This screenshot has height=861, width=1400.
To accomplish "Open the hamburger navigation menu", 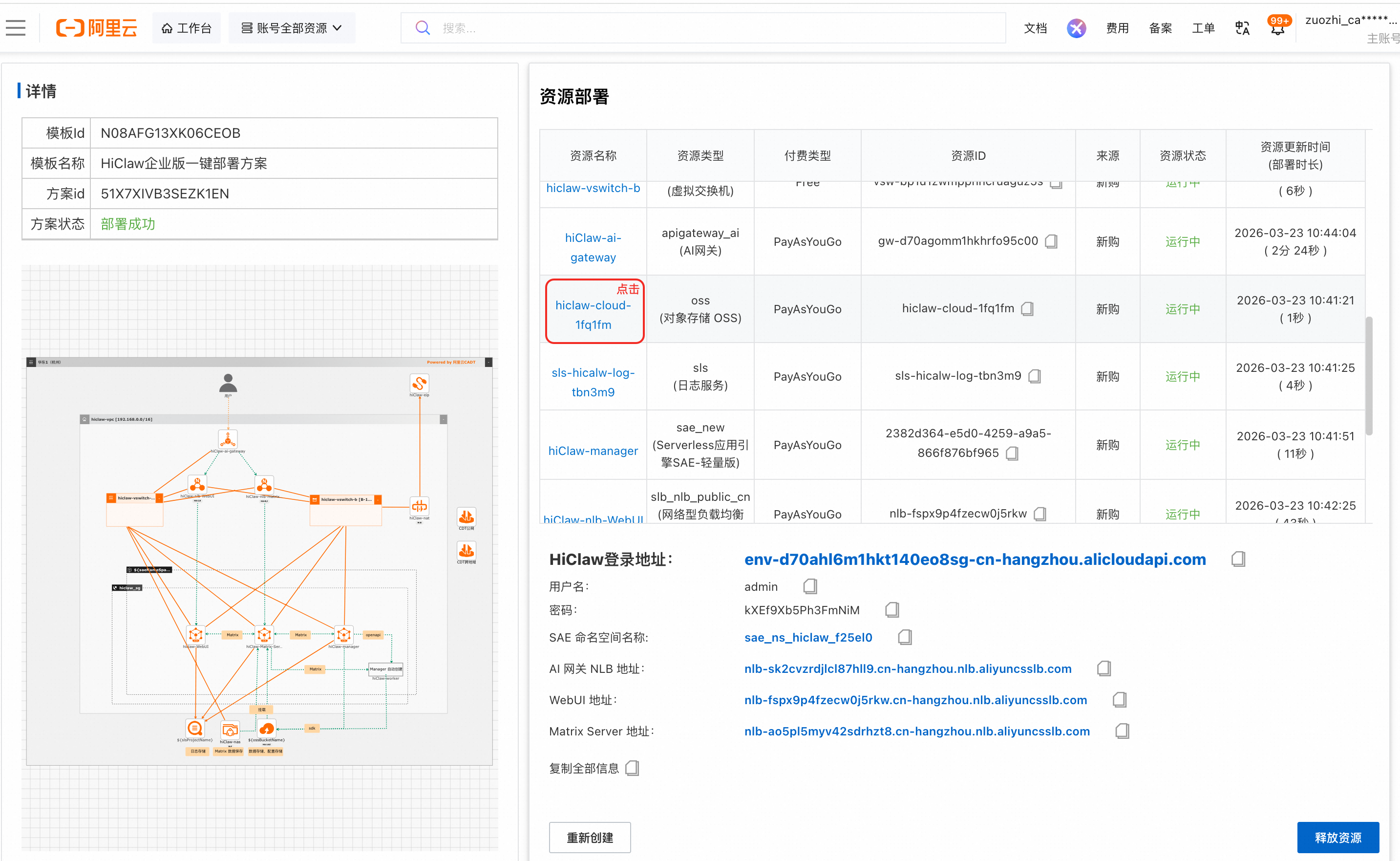I will coord(15,27).
